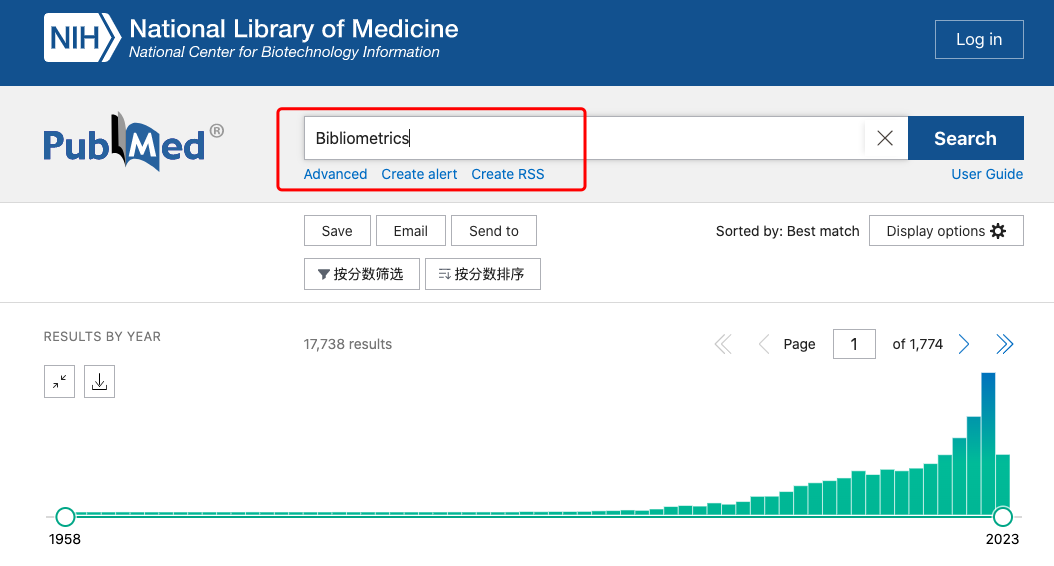This screenshot has width=1054, height=566.
Task: Clear search field with X icon
Action: [885, 139]
